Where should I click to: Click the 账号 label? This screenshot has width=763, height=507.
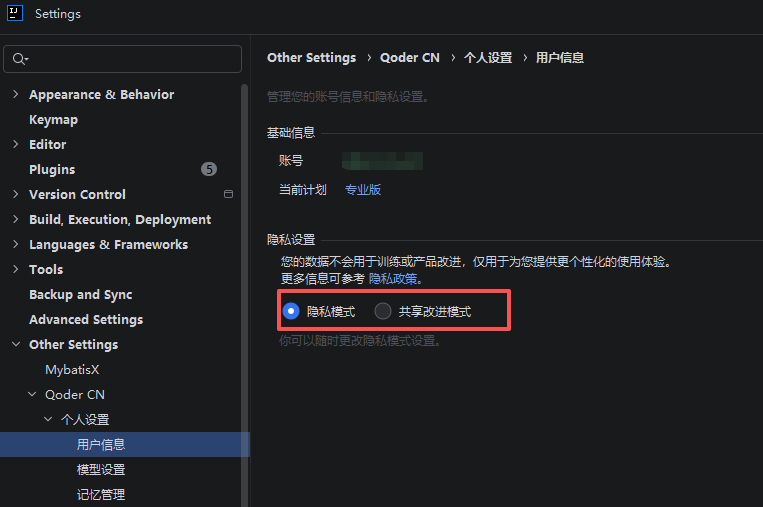tap(291, 161)
